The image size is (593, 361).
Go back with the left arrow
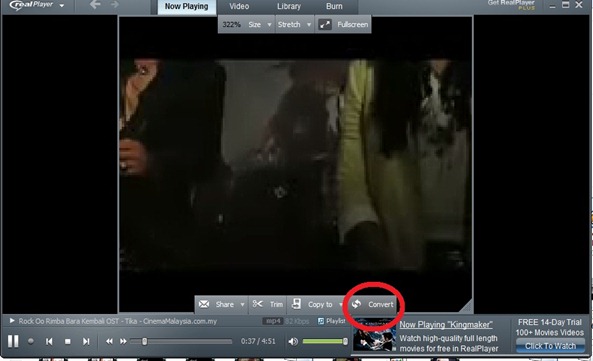95,5
